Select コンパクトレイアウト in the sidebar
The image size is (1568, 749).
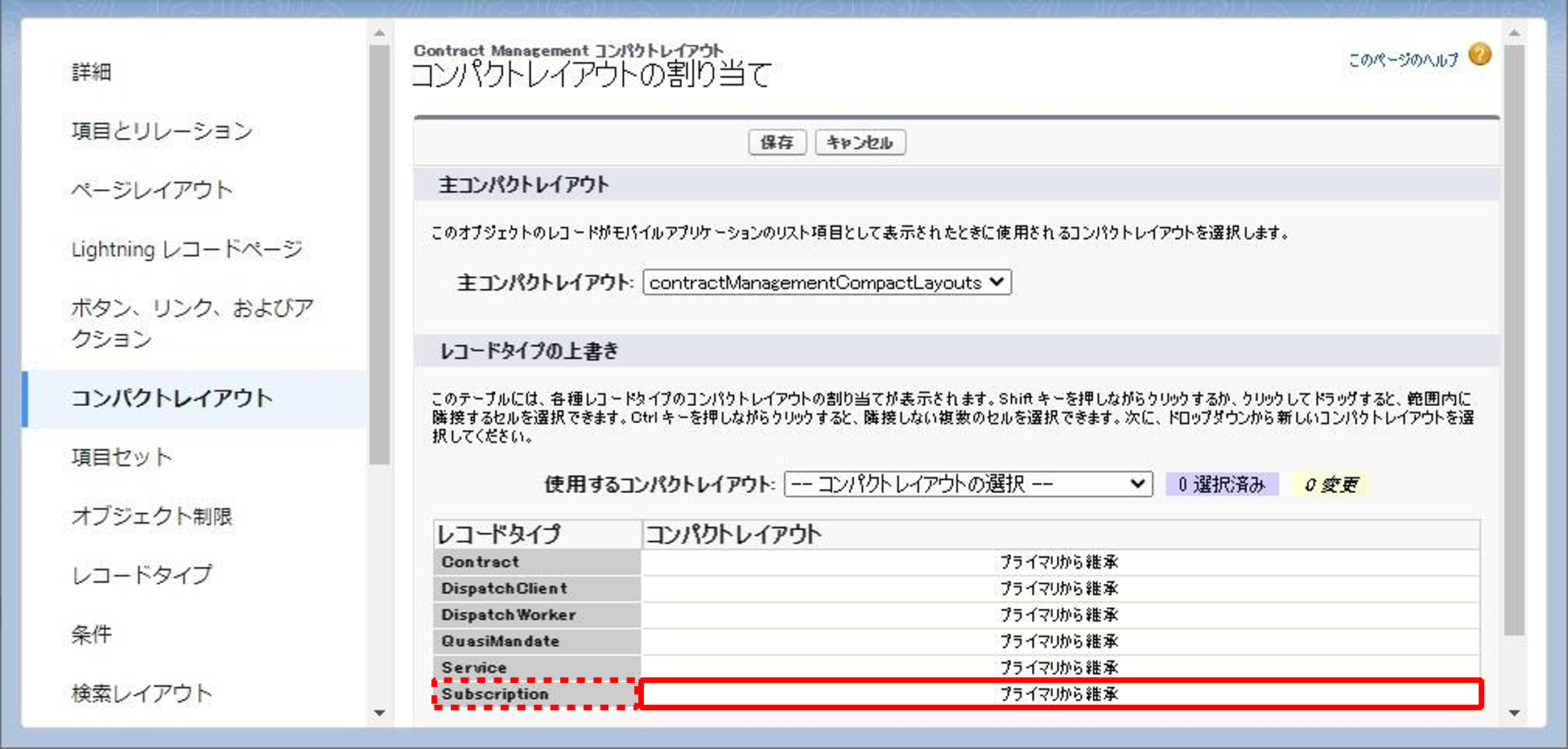click(x=172, y=399)
